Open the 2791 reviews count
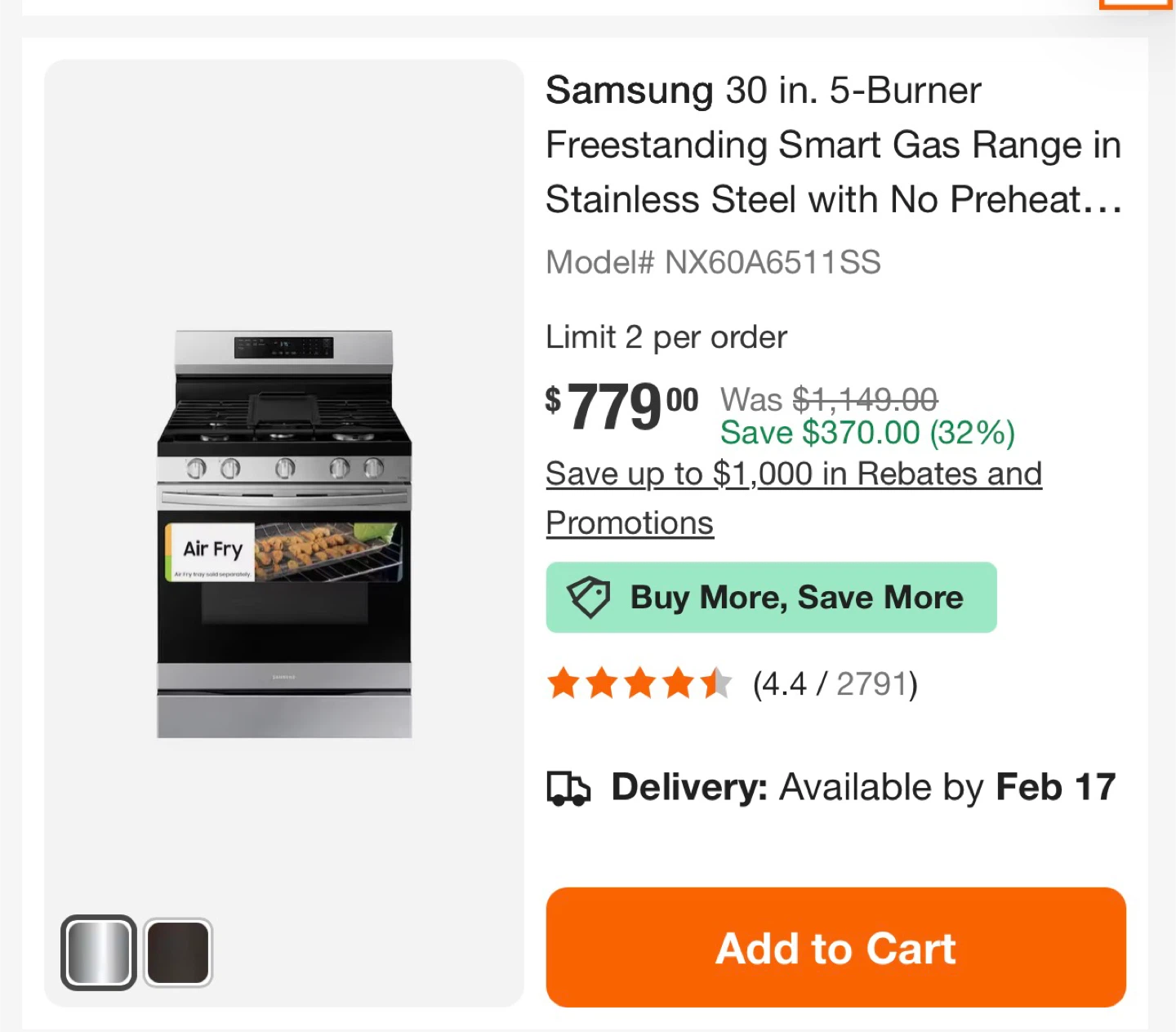Viewport: 1176px width, 1032px height. [872, 684]
